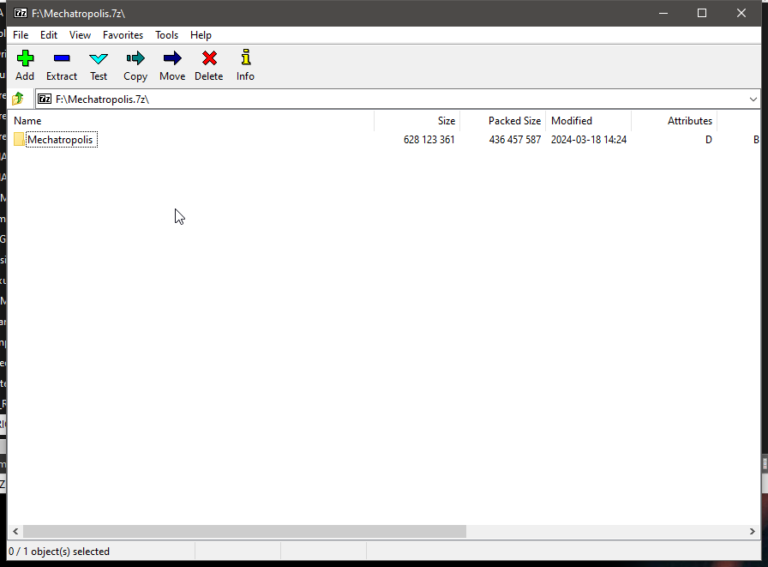
Task: Open the File menu
Action: pyautogui.click(x=21, y=35)
